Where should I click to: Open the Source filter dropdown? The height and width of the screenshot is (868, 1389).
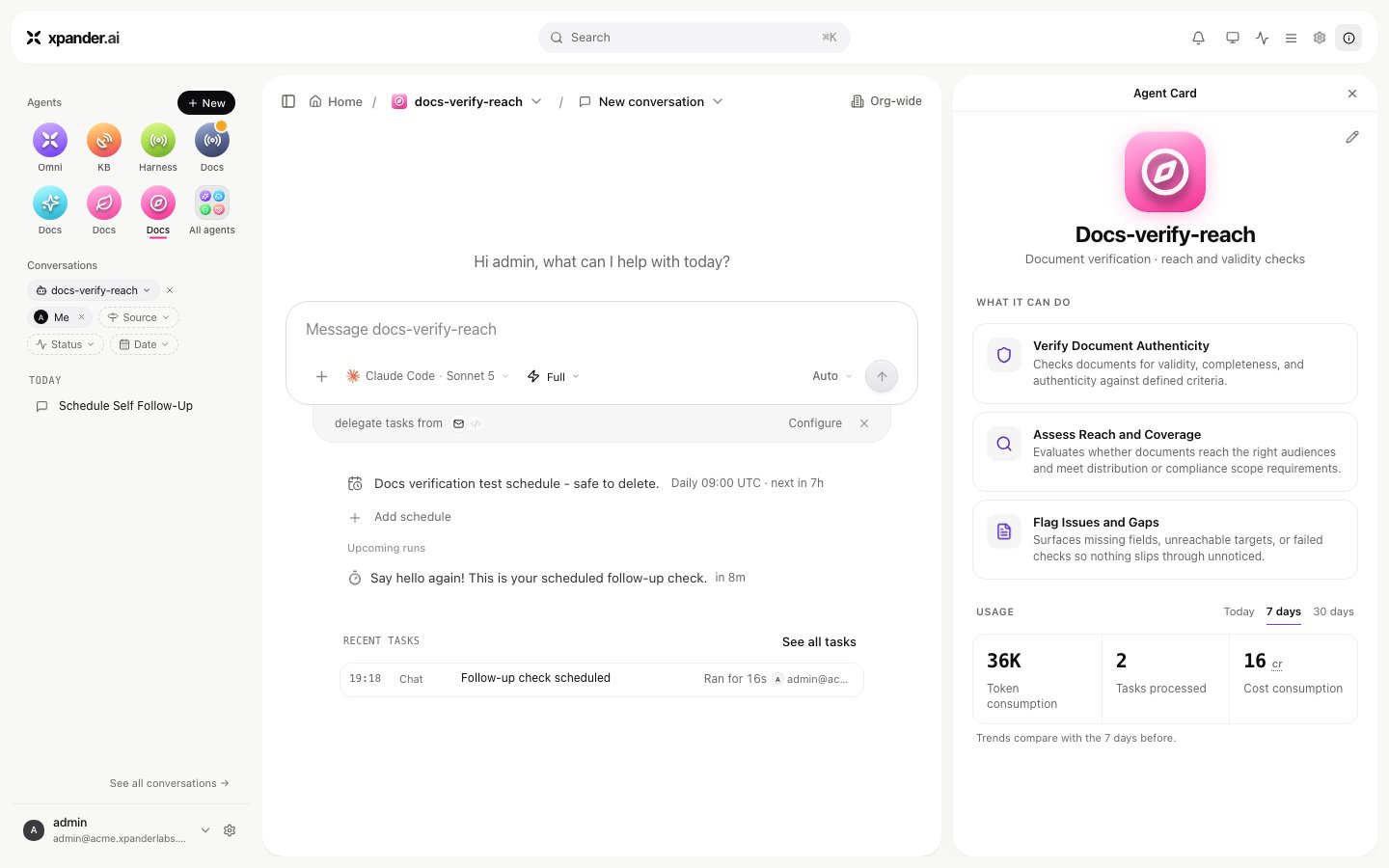(x=139, y=317)
